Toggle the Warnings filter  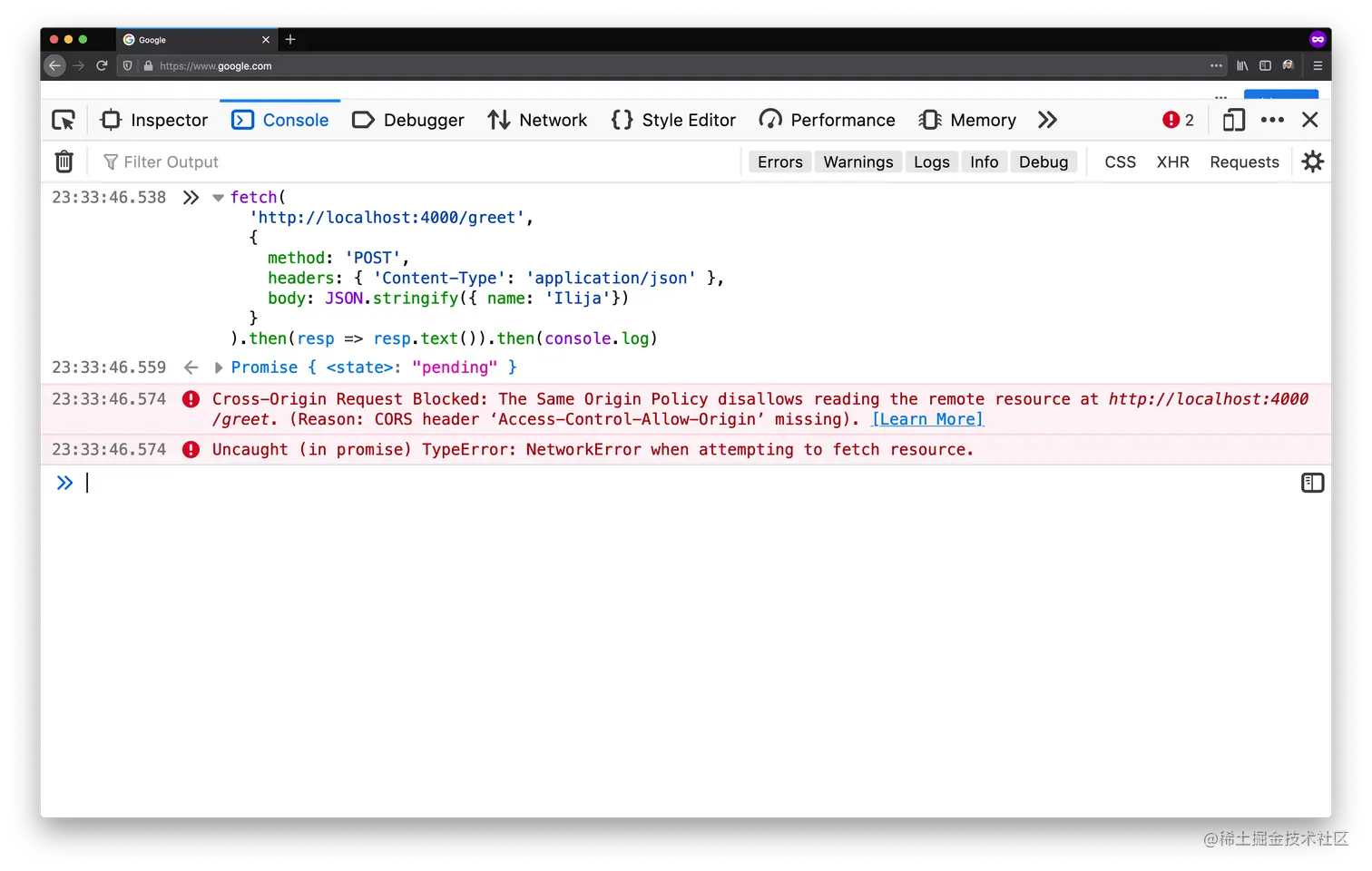(x=858, y=161)
